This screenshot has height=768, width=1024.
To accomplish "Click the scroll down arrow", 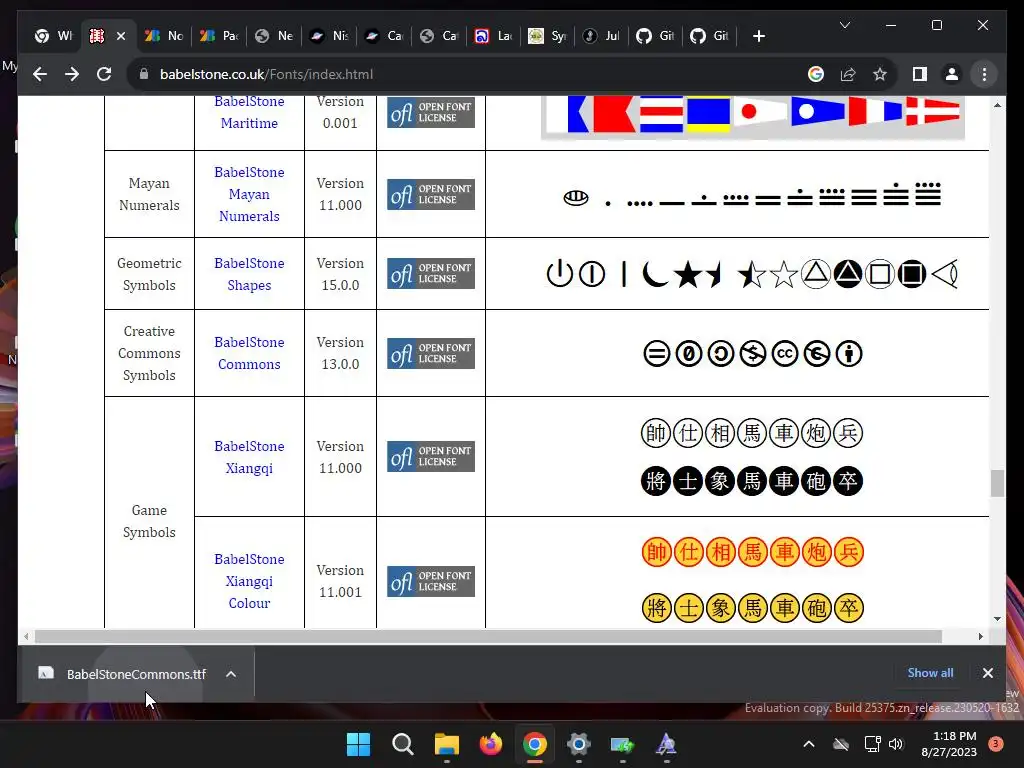I will click(x=997, y=619).
